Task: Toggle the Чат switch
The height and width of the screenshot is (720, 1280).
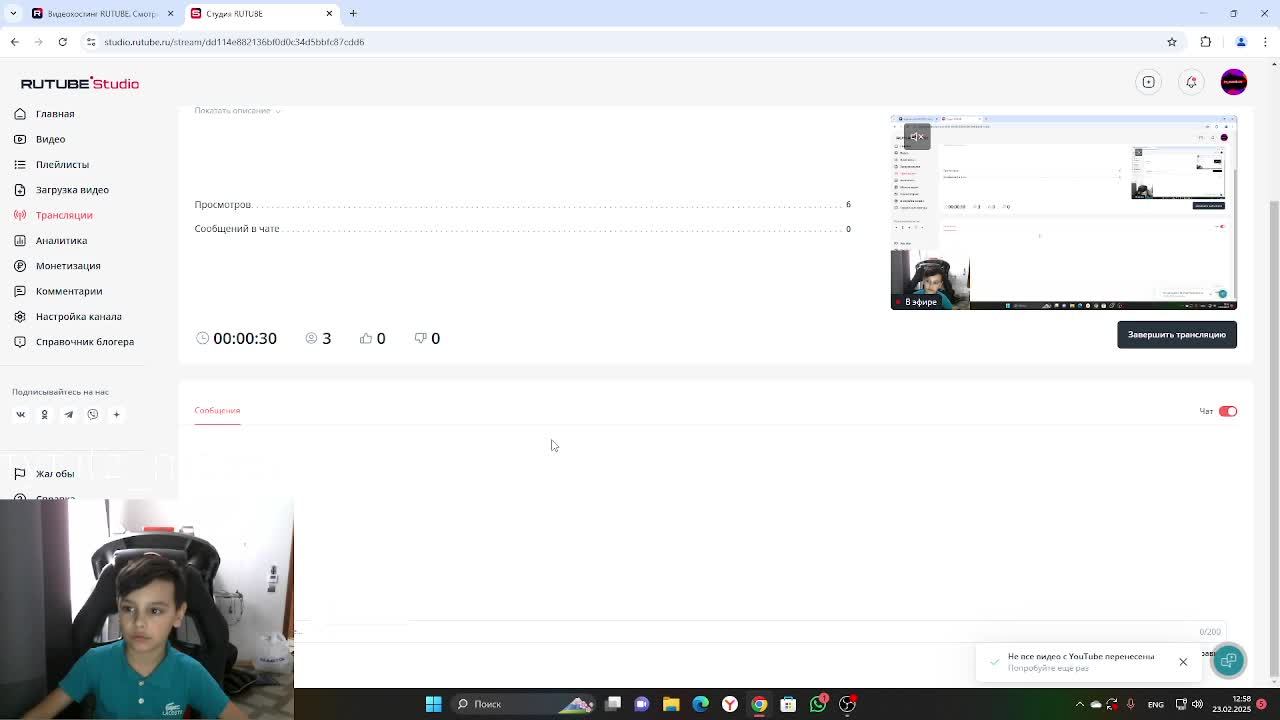Action: 1228,411
